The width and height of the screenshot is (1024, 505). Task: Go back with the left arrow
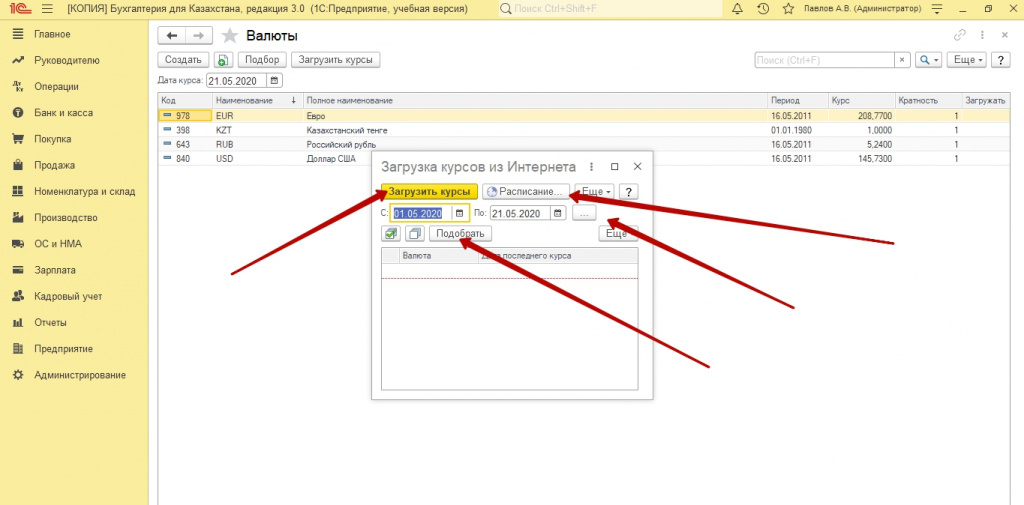(172, 36)
